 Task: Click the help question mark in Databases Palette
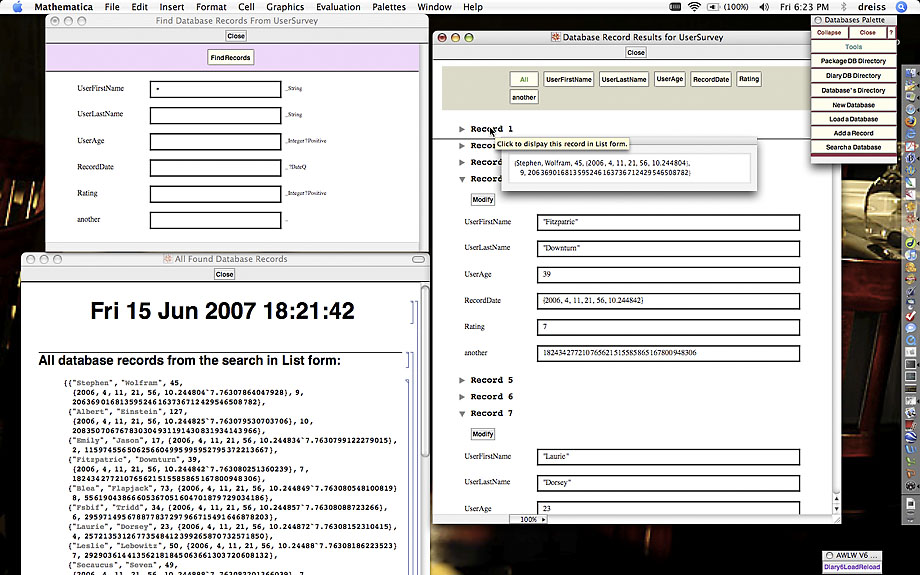[x=891, y=32]
